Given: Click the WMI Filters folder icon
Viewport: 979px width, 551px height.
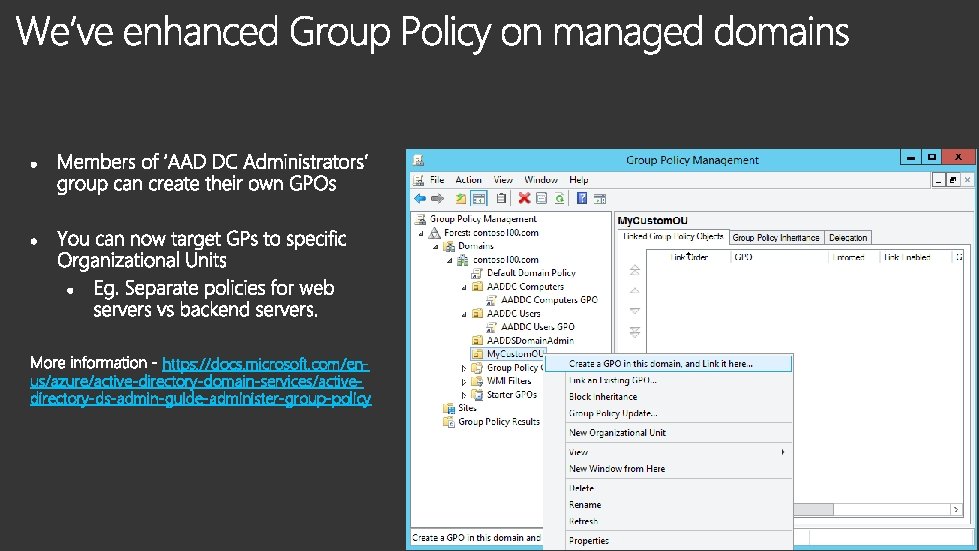Looking at the screenshot, I should pos(477,381).
